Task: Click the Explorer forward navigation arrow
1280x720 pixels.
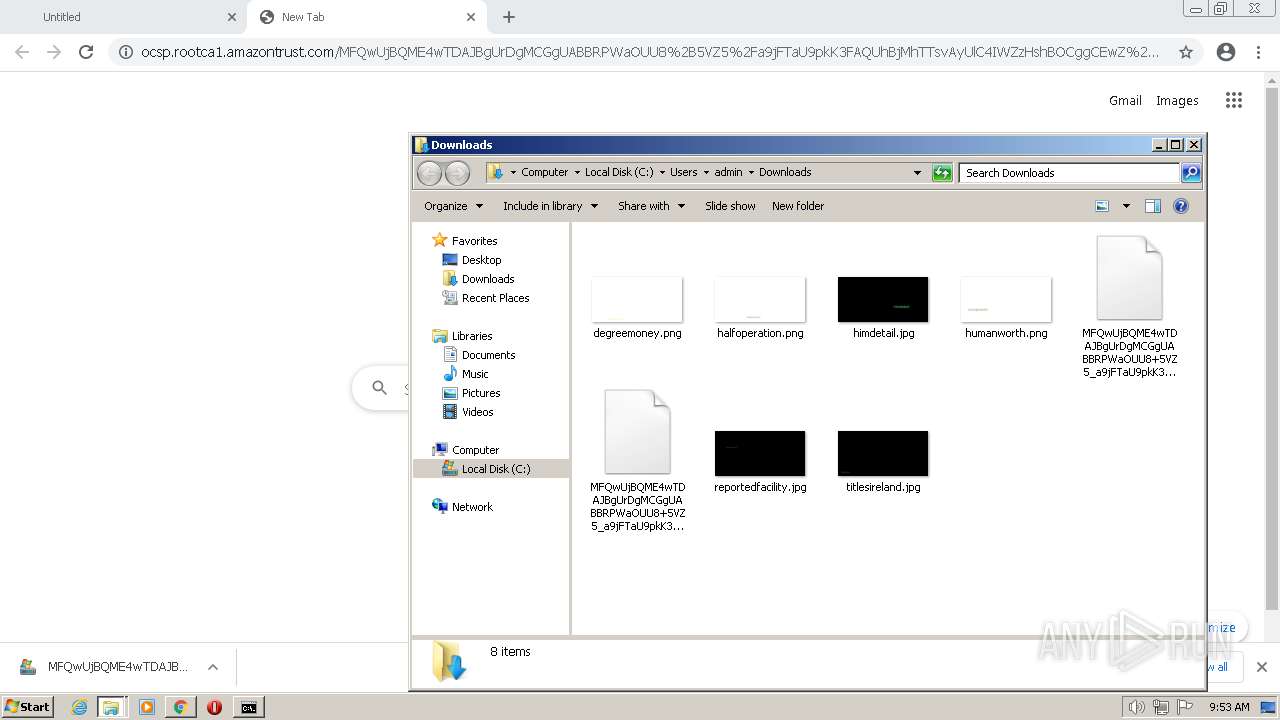Action: point(457,173)
